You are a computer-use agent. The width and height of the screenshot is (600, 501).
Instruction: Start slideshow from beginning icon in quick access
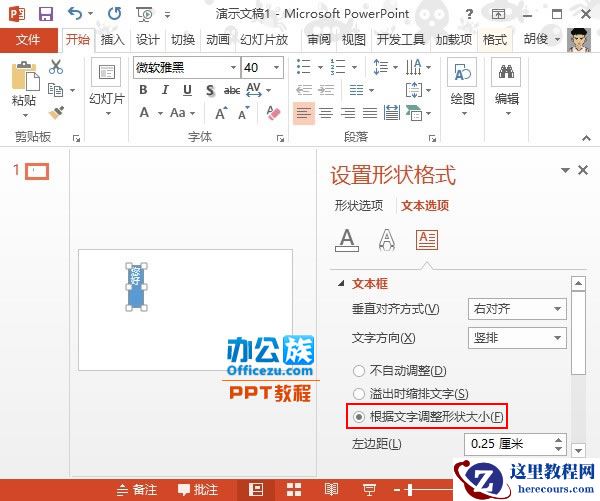click(x=145, y=15)
